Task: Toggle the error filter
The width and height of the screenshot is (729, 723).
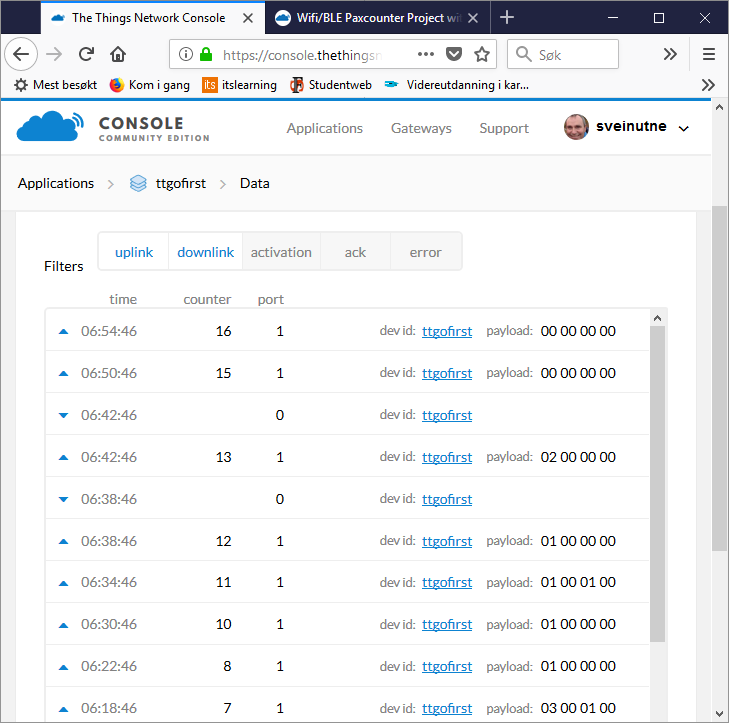Action: [x=425, y=252]
